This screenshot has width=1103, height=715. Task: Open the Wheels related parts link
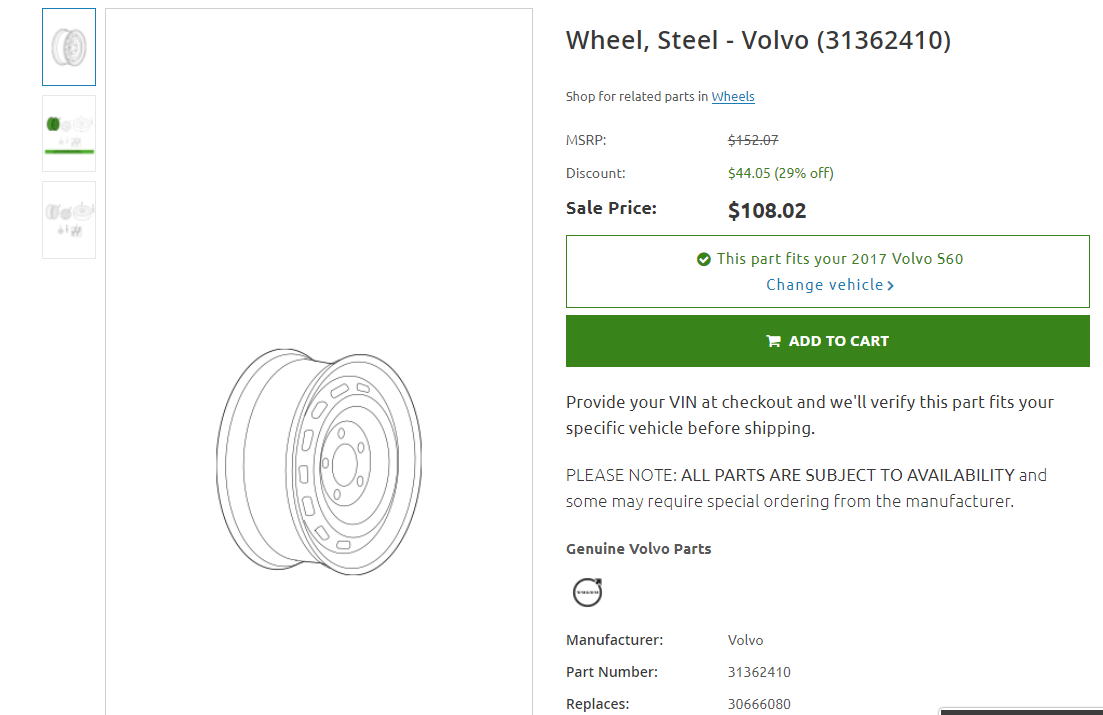(x=733, y=97)
